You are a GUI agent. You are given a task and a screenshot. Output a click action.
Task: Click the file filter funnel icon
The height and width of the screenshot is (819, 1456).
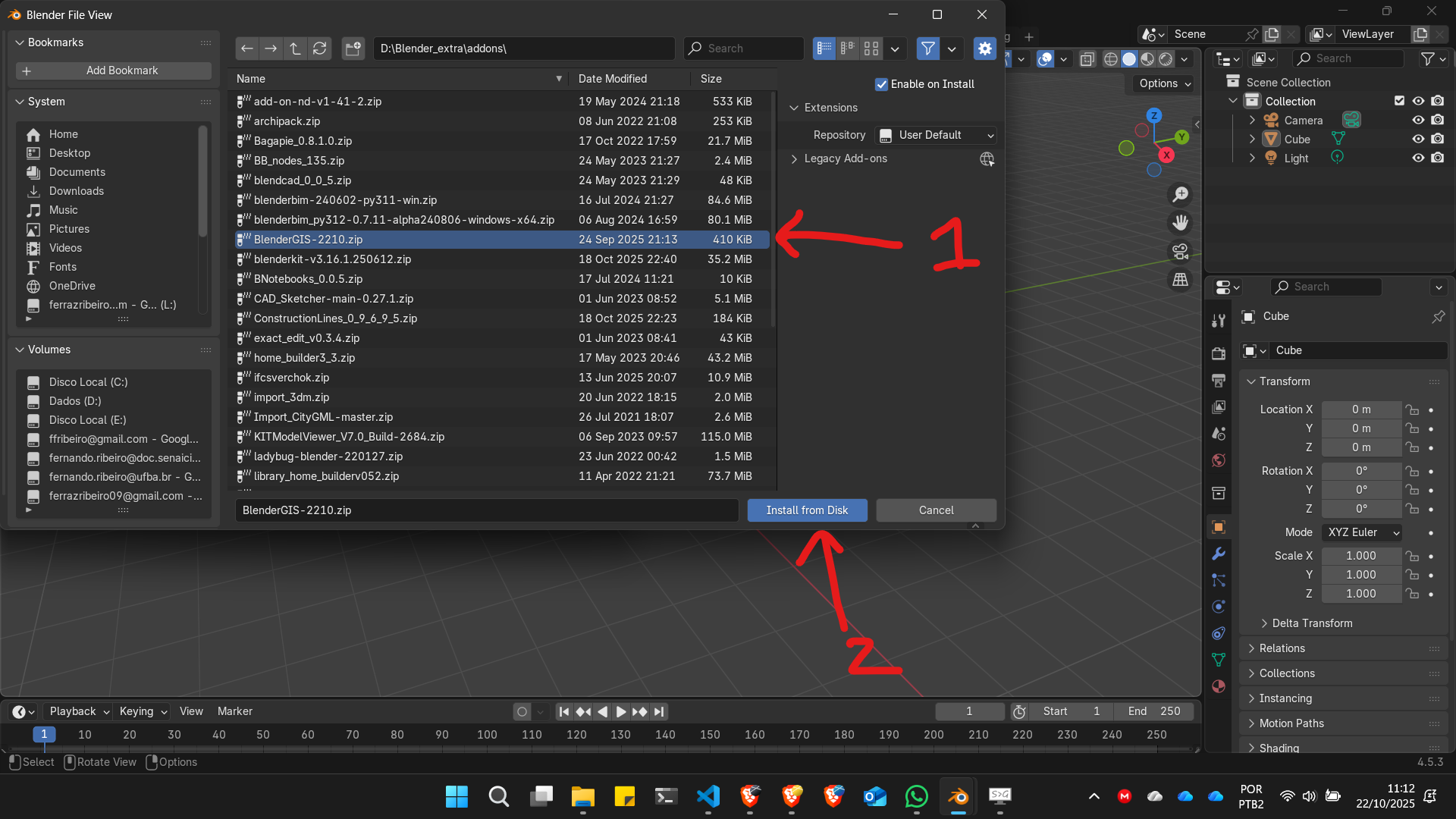point(927,49)
